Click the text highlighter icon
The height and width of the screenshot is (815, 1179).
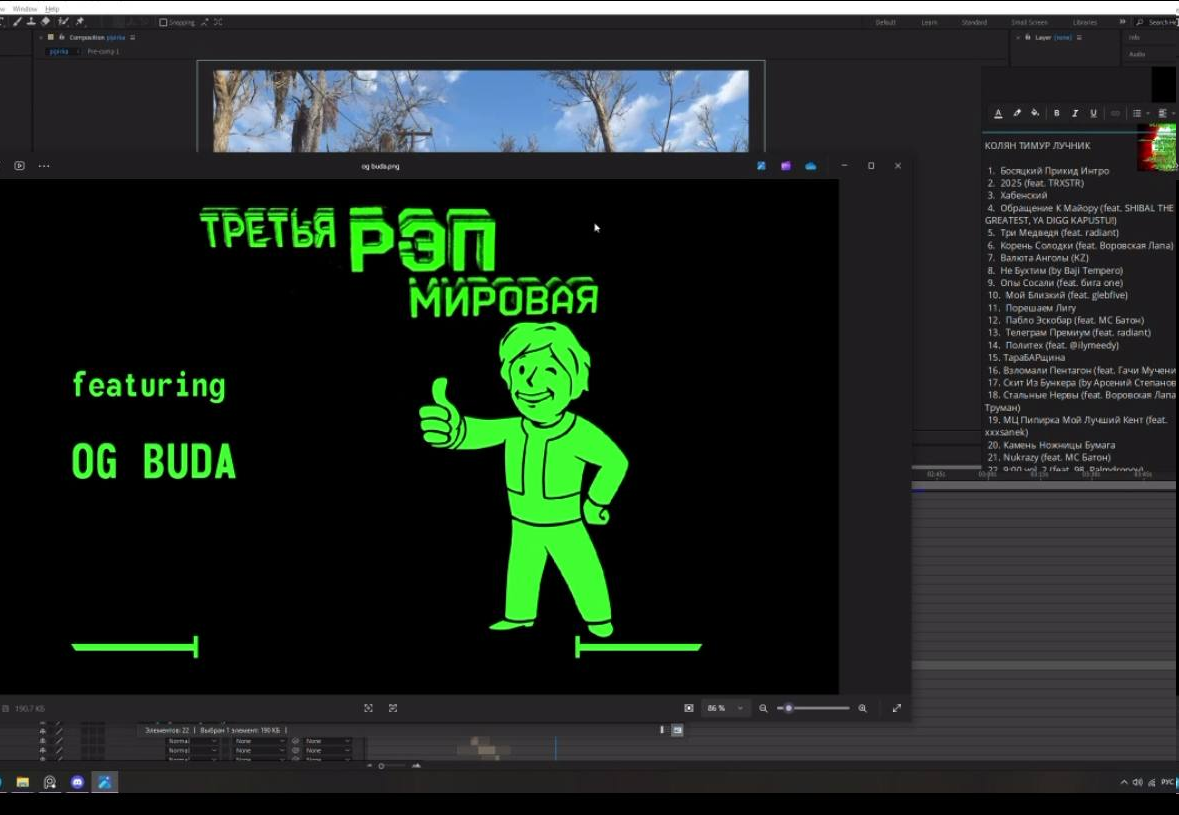[1017, 114]
